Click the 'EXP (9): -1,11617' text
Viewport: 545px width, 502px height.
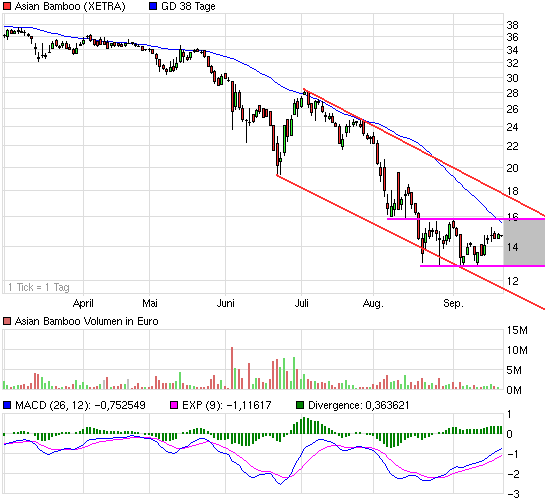tap(227, 405)
